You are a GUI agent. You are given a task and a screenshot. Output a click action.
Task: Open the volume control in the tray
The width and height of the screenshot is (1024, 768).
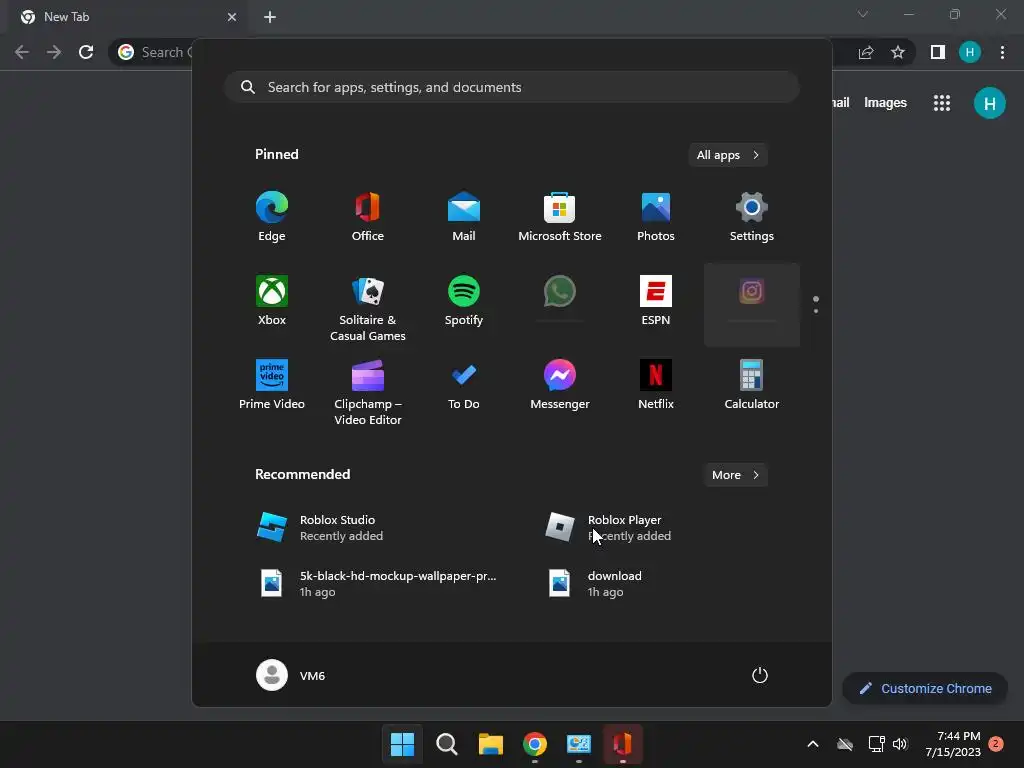[900, 744]
